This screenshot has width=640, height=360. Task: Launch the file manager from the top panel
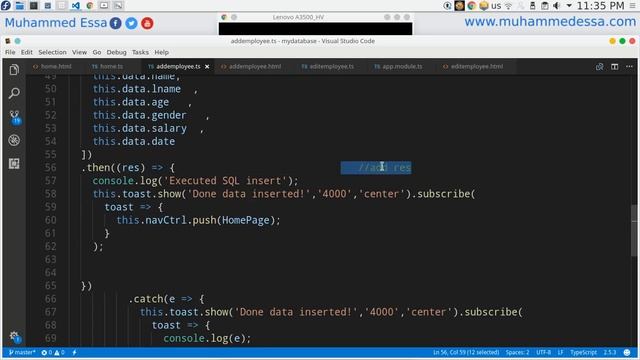19,5
